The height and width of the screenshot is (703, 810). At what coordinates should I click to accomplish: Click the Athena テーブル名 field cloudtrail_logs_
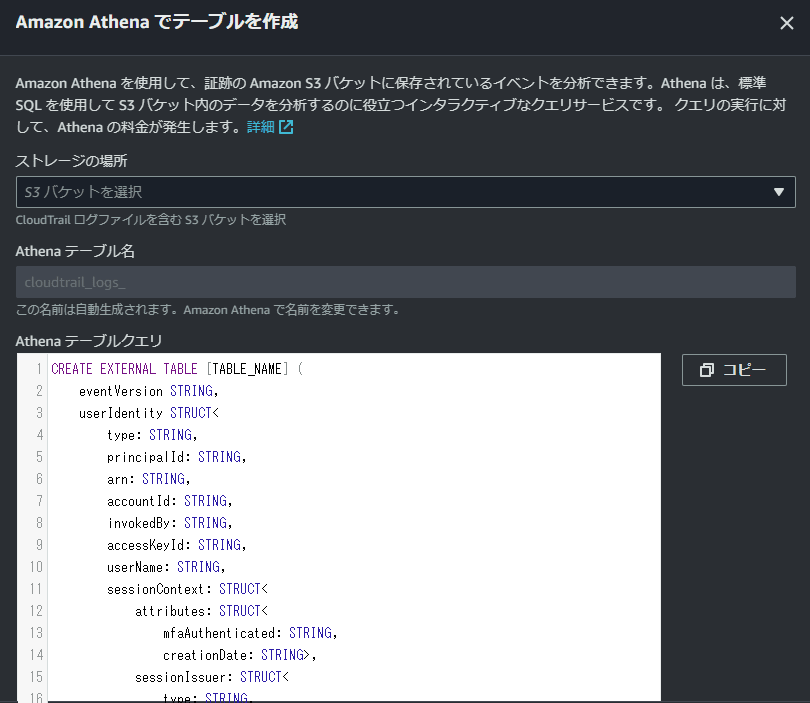[x=406, y=282]
